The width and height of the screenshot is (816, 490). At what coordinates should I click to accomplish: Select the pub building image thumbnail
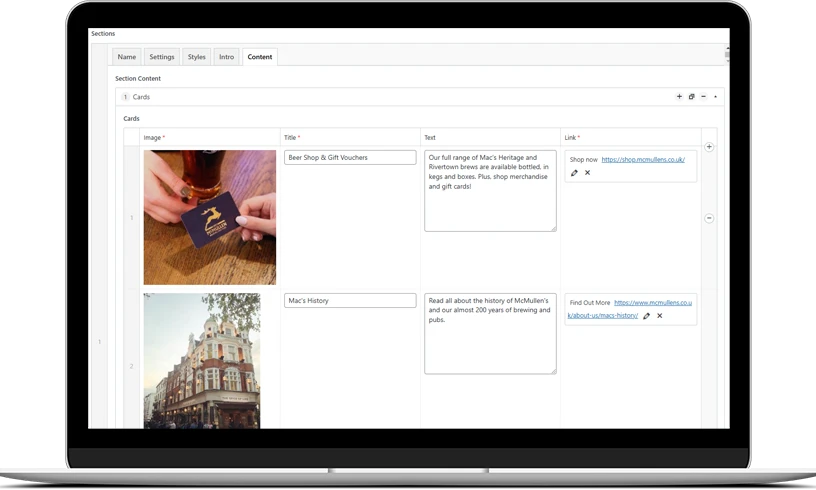click(202, 361)
